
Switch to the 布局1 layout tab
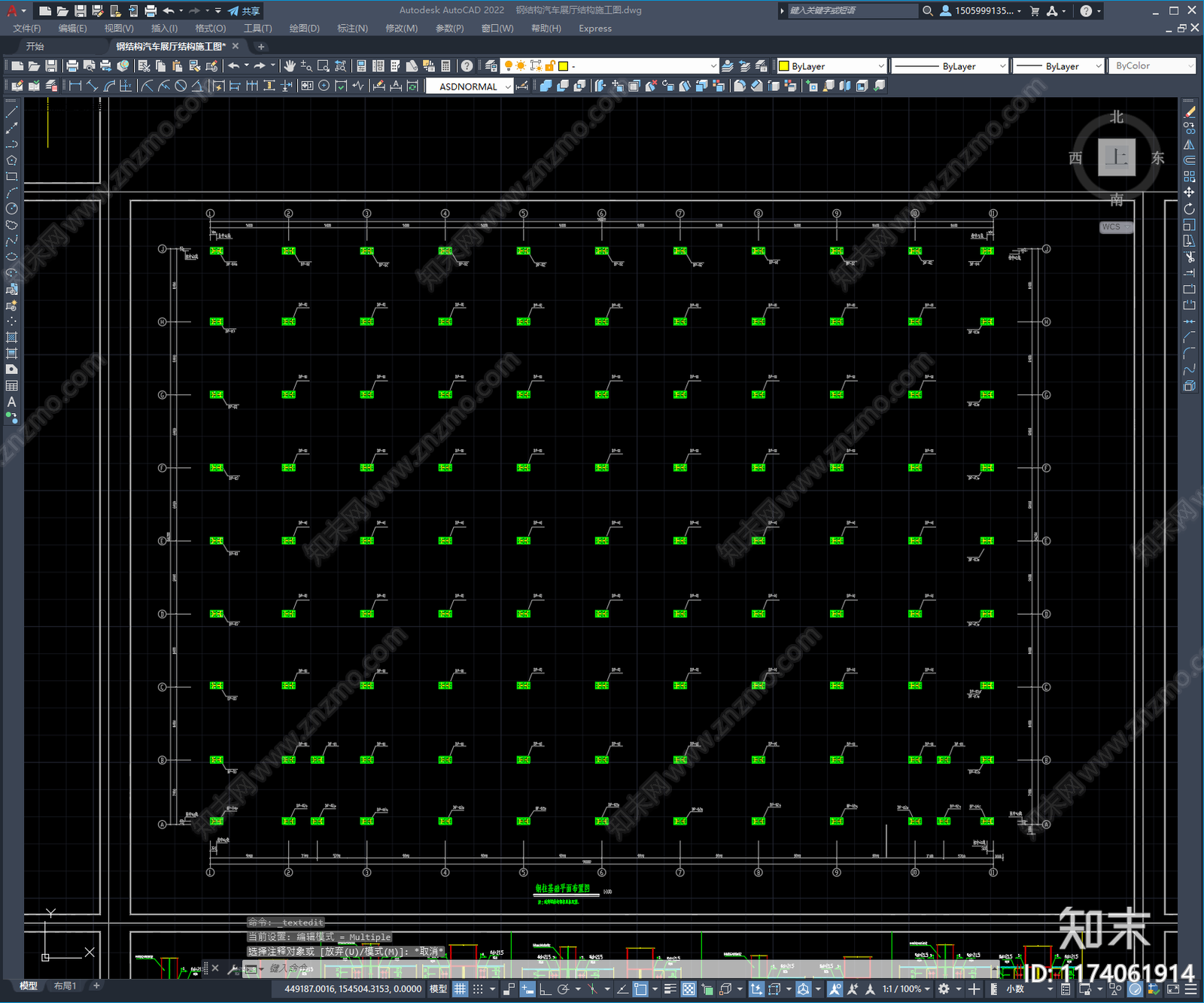(65, 986)
